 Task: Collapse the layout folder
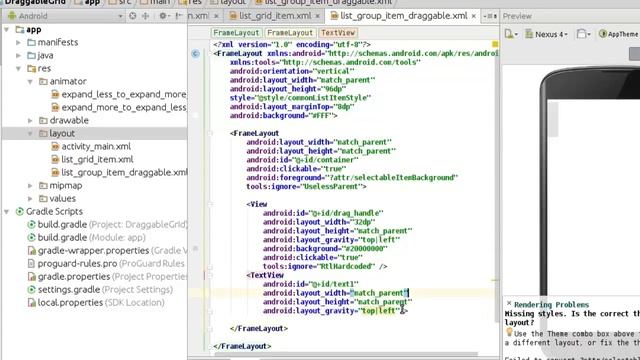point(30,133)
